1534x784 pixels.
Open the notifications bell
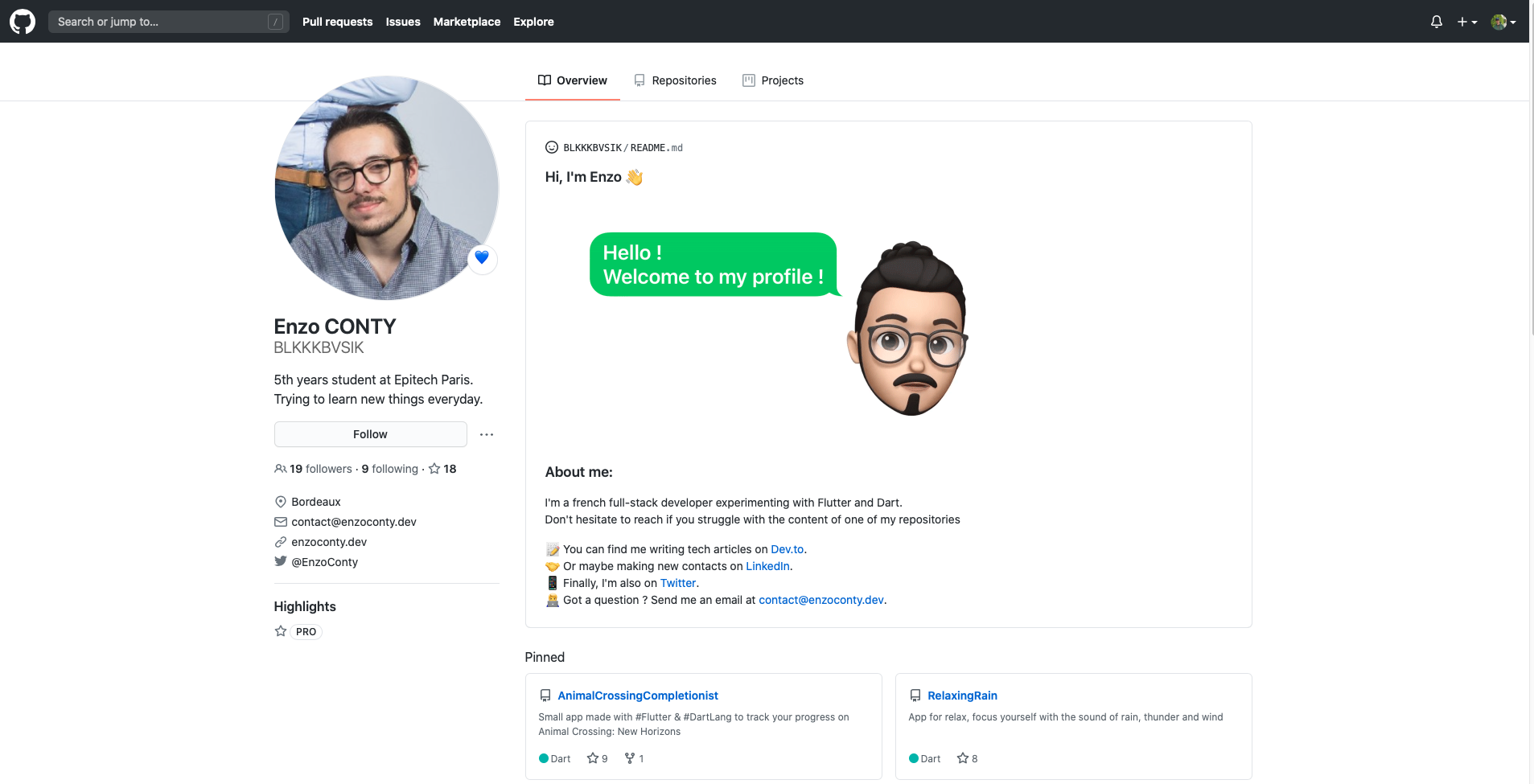click(x=1437, y=22)
